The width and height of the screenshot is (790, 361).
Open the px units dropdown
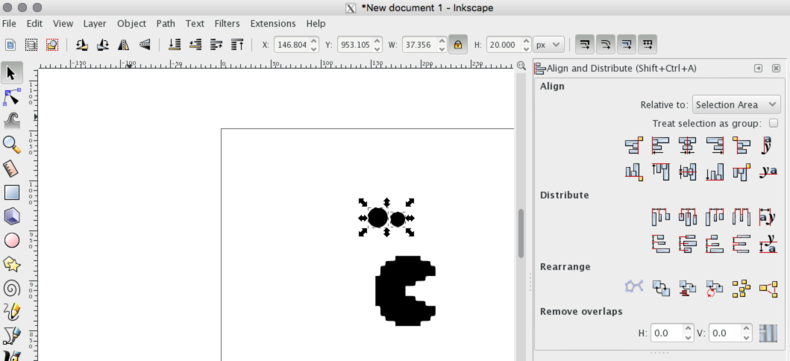coord(548,45)
